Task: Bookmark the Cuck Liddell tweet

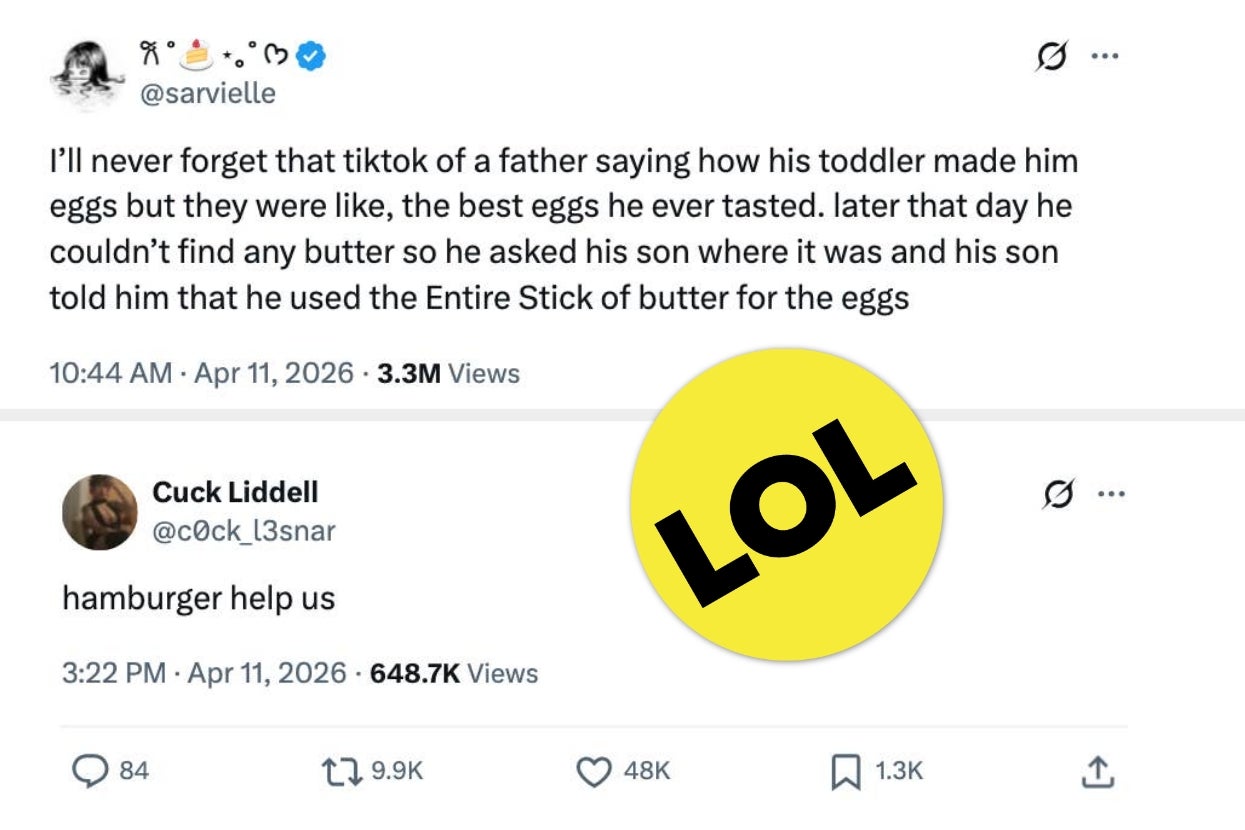Action: point(846,770)
